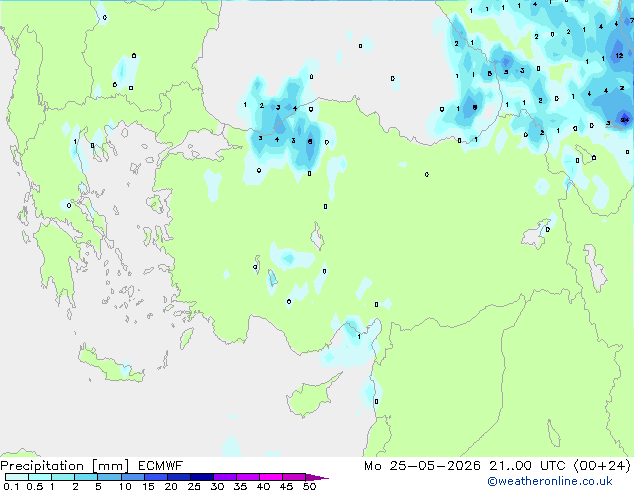Click the legend swatch between 15 and 20
Image resolution: width=634 pixels, height=490 pixels.
pyautogui.click(x=155, y=477)
